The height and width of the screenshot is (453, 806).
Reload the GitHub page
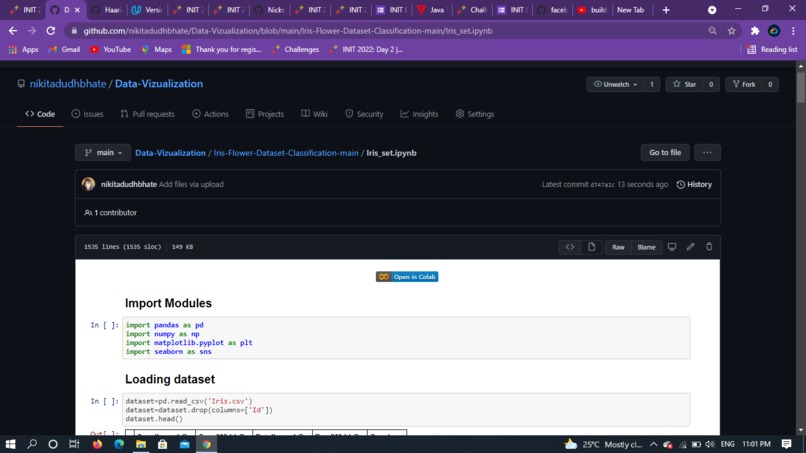point(50,31)
